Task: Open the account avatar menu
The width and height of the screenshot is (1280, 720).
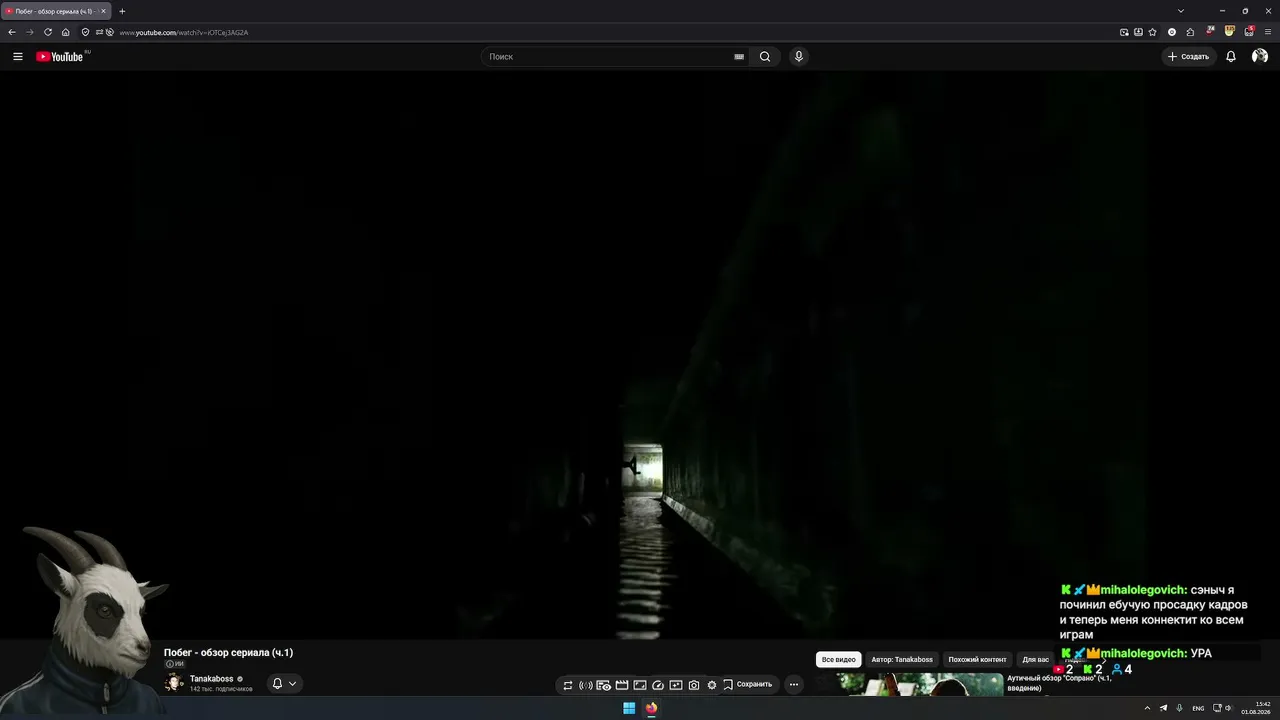Action: tap(1260, 57)
